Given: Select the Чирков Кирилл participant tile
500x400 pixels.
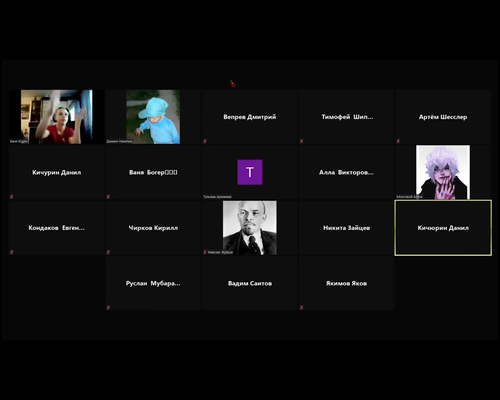Looking at the screenshot, I should tap(153, 228).
